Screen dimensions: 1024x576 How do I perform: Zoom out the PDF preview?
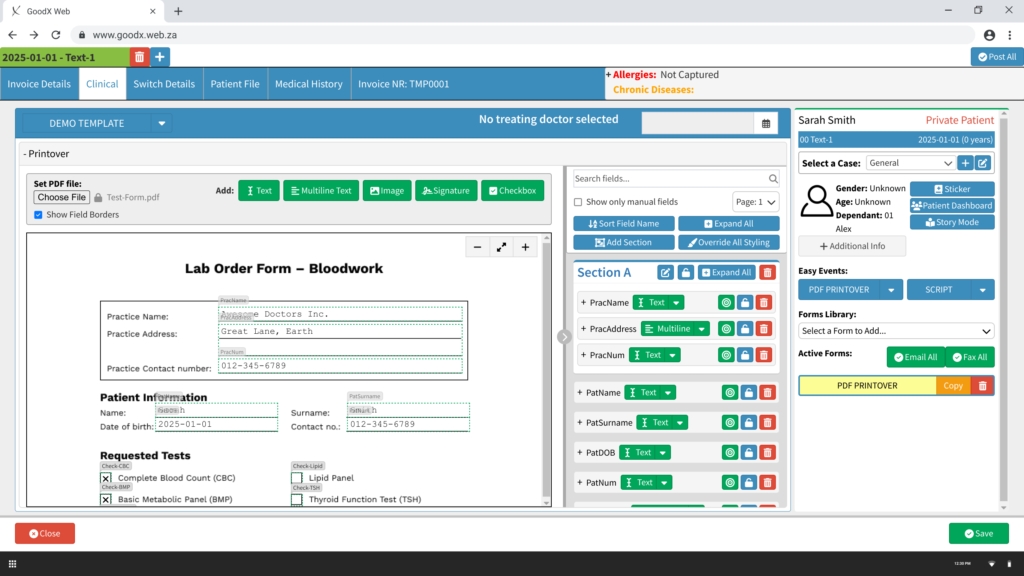point(477,247)
